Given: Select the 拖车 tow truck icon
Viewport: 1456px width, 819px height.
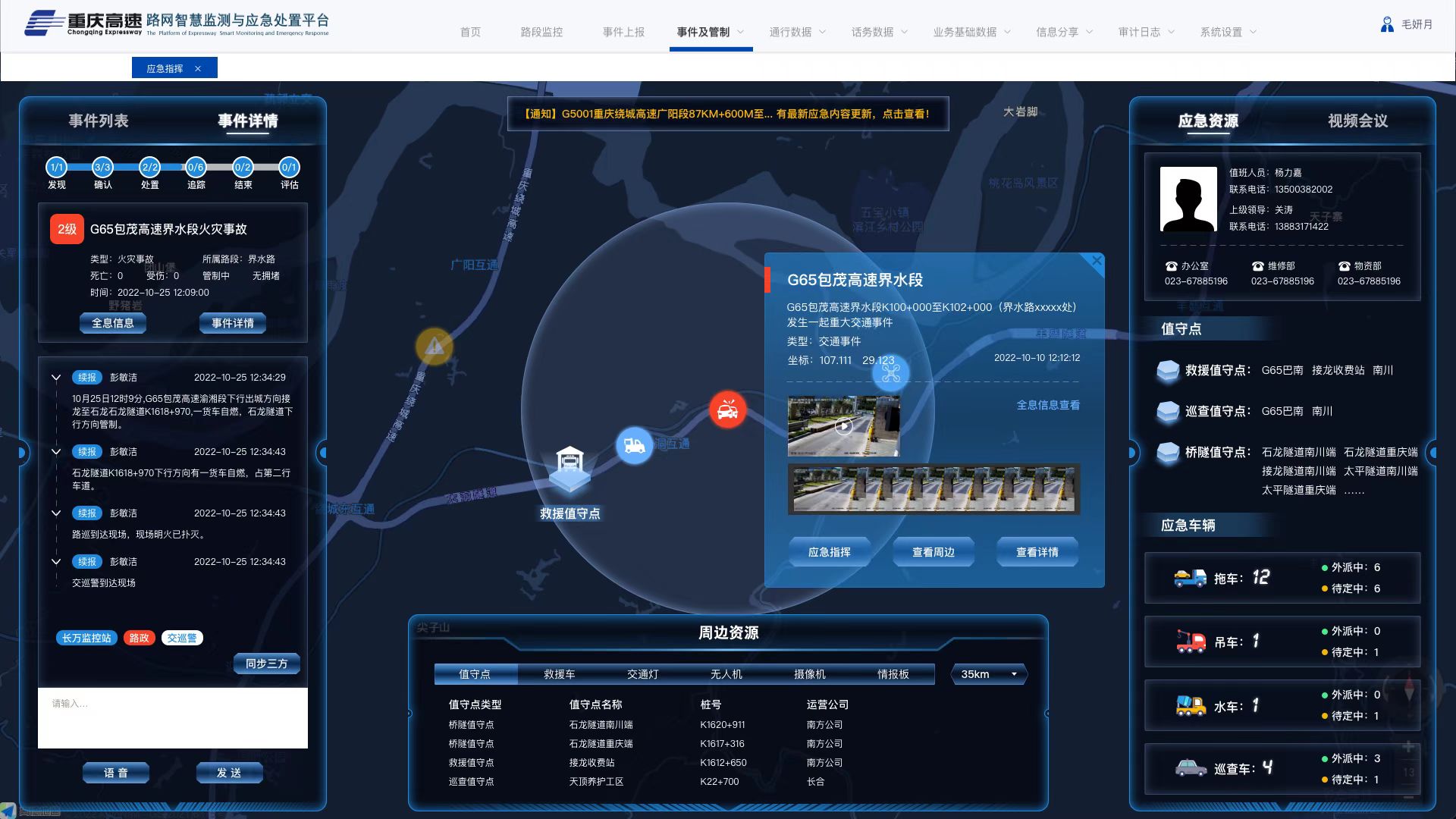Looking at the screenshot, I should [x=1189, y=578].
